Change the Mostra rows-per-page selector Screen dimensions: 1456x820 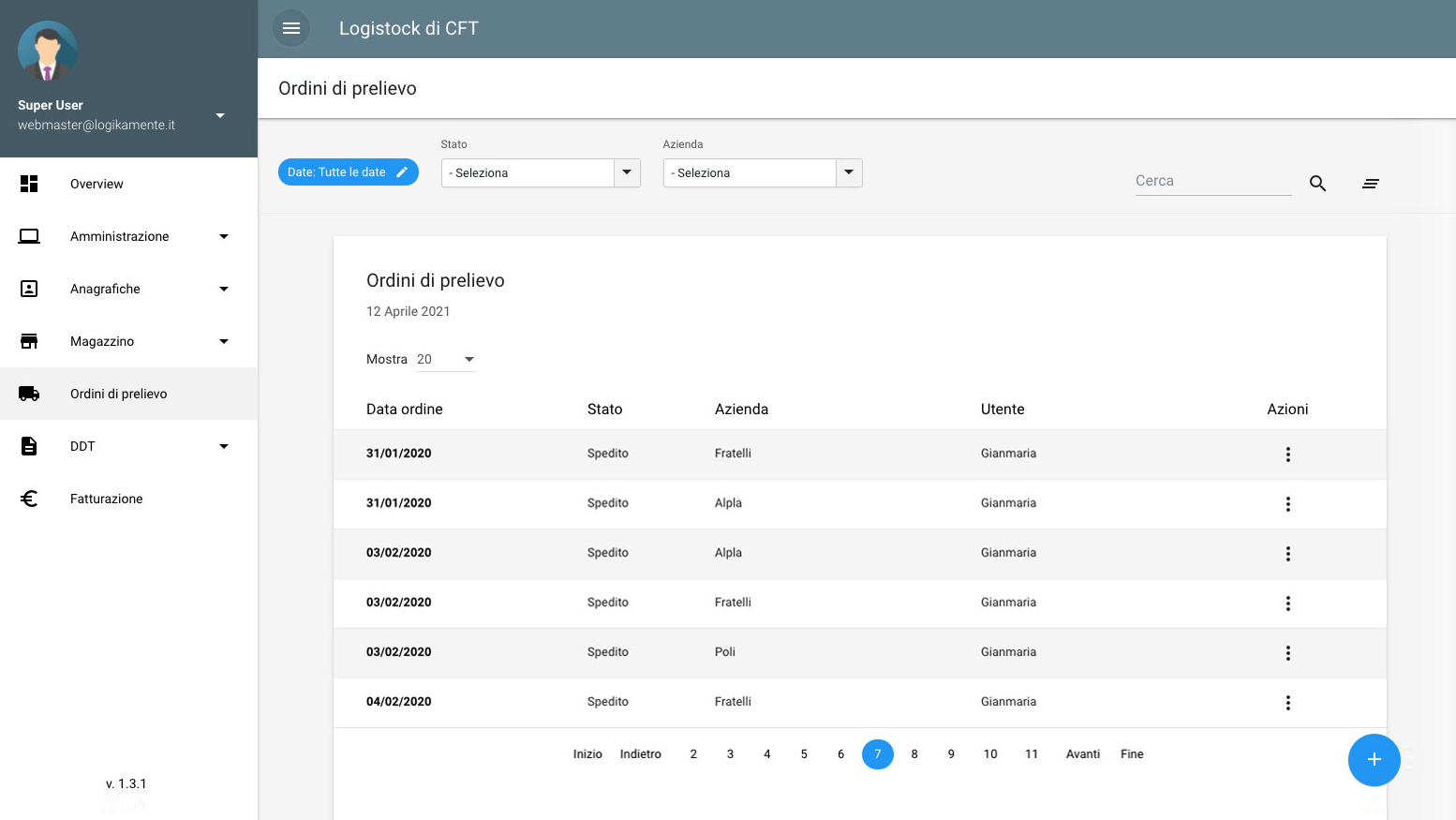[446, 359]
